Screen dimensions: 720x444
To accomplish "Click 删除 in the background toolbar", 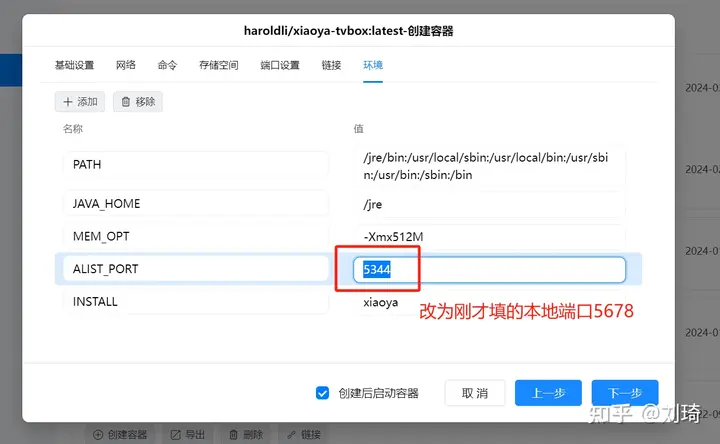I will click(246, 434).
